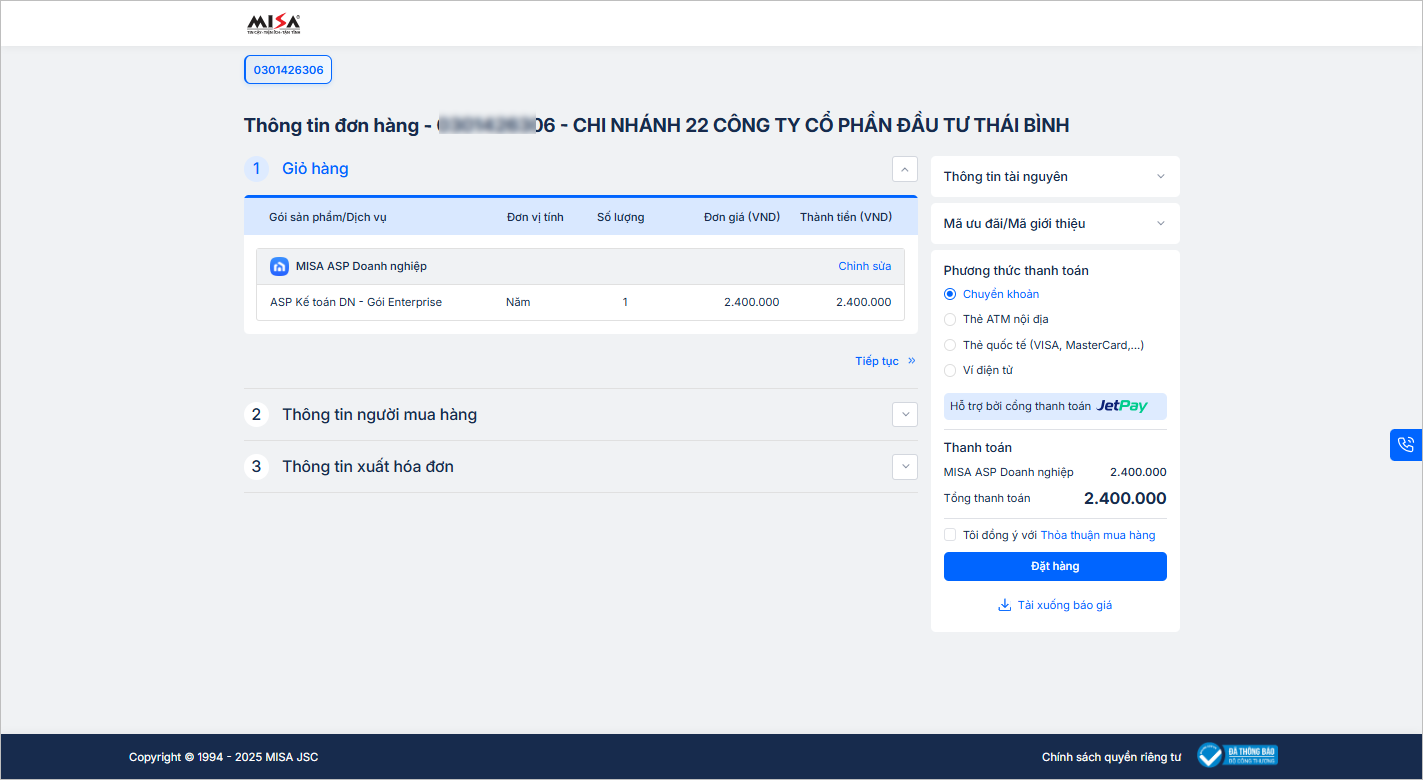This screenshot has width=1423, height=780.
Task: Click the MISA ASP Doanh nghiệp product icon
Action: click(x=279, y=266)
